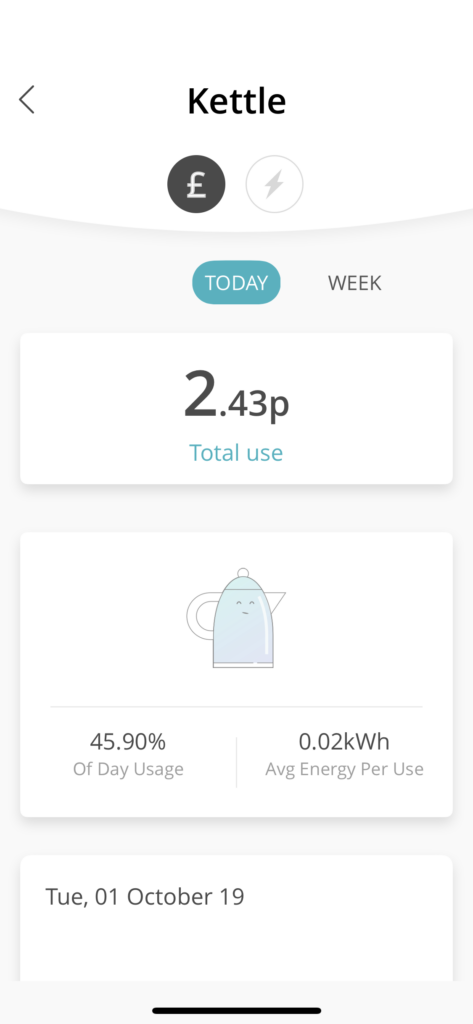Image resolution: width=473 pixels, height=1024 pixels.
Task: Tap the divider between usage stats
Action: (x=236, y=762)
